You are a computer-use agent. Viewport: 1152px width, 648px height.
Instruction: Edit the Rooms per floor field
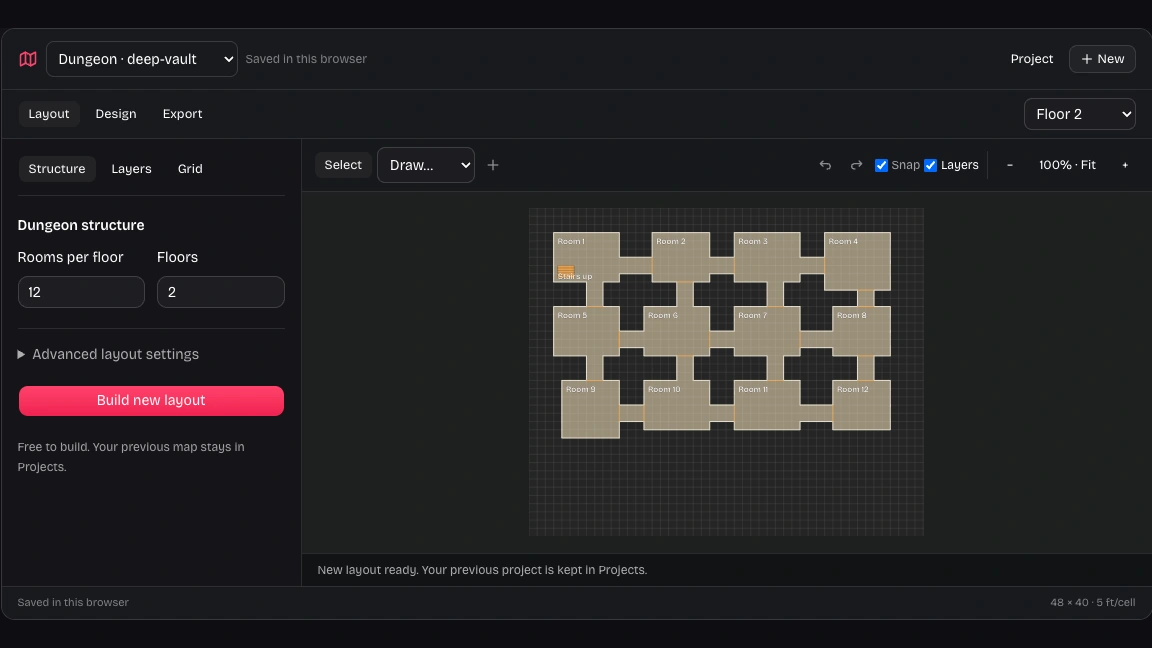pyautogui.click(x=82, y=292)
